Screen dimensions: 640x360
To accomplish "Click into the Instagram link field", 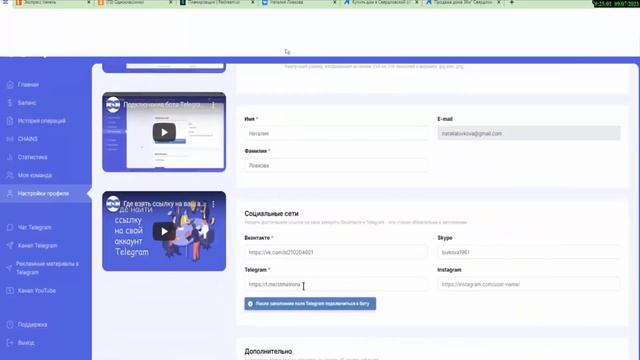I will point(529,284).
